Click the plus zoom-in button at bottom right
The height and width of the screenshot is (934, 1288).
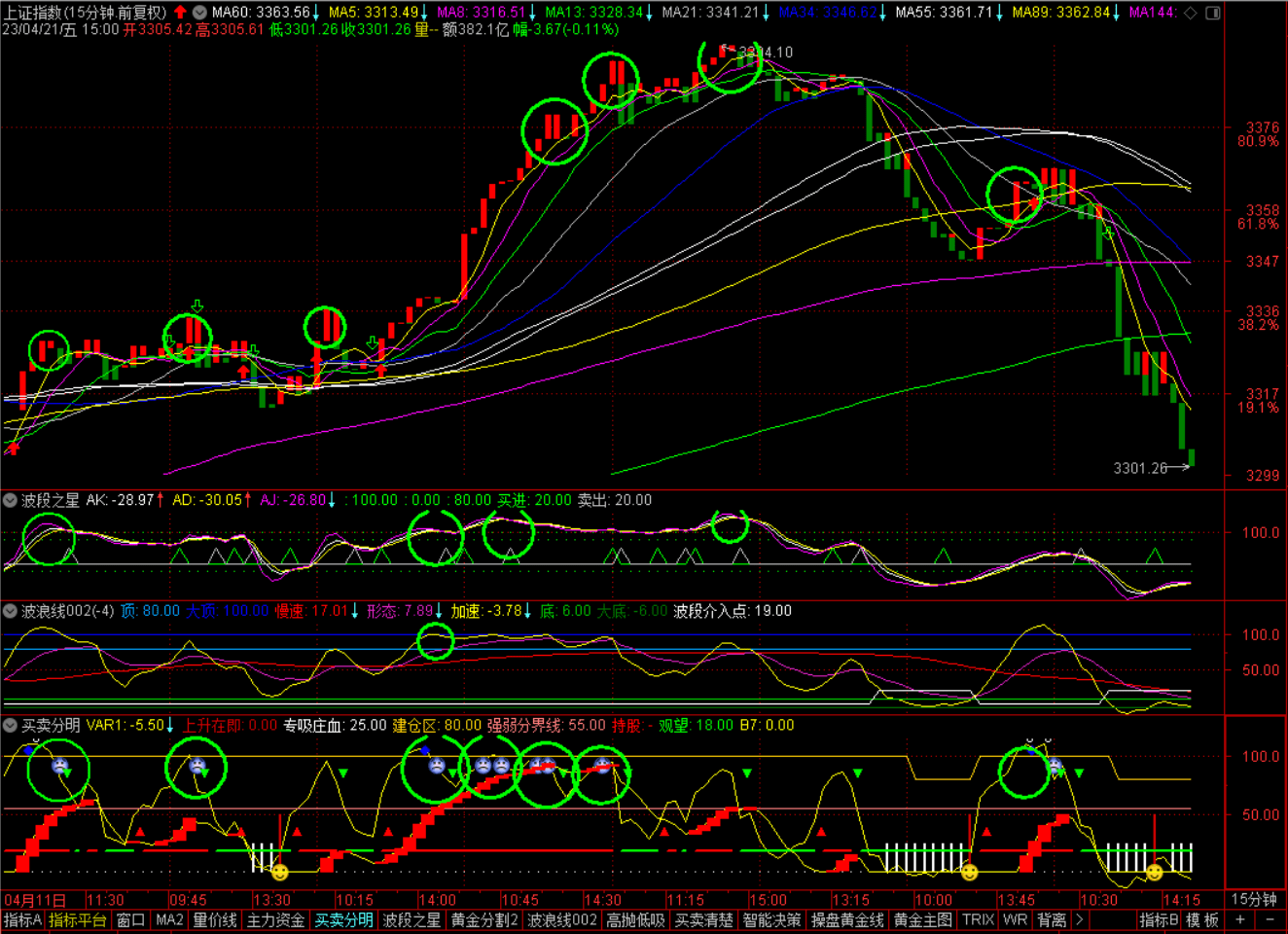tap(1240, 919)
